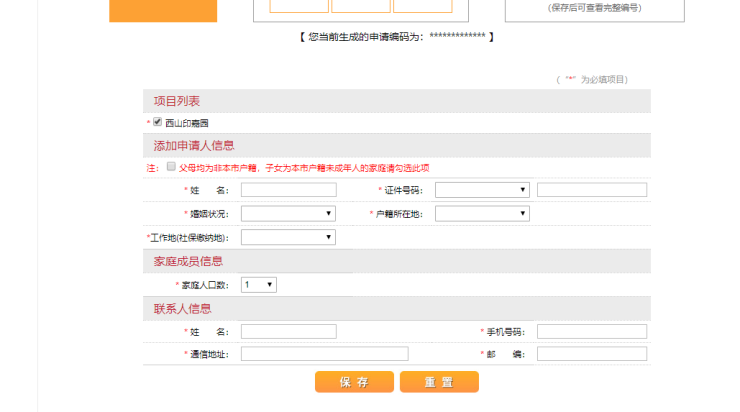Click the contact person 姓名 field

pos(288,332)
